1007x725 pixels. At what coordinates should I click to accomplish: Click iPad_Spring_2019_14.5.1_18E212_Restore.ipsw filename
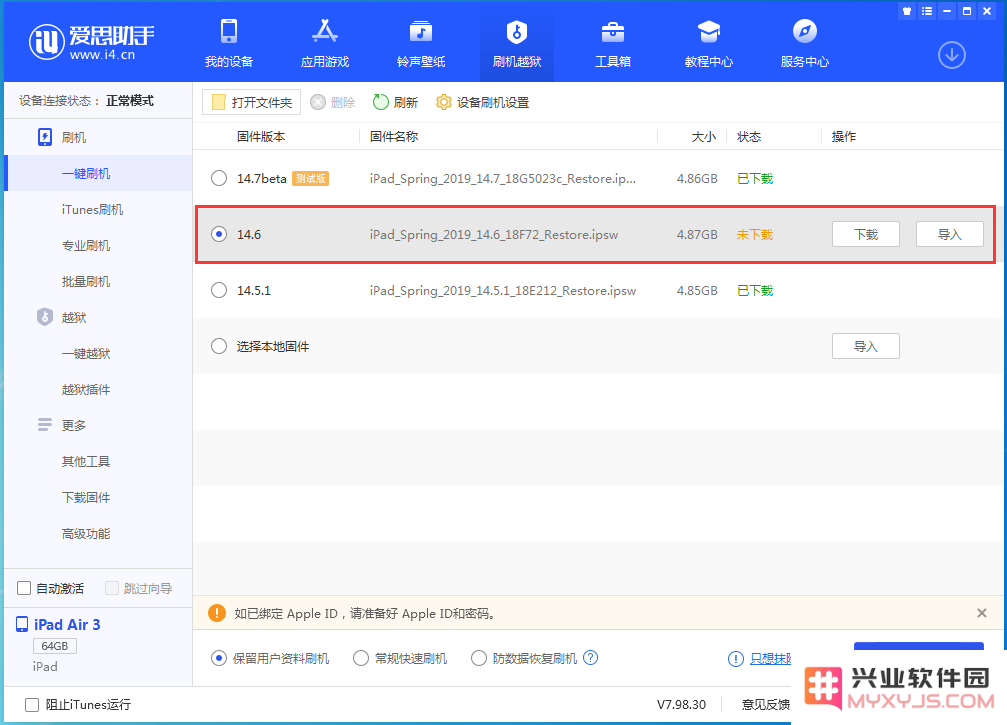point(503,290)
